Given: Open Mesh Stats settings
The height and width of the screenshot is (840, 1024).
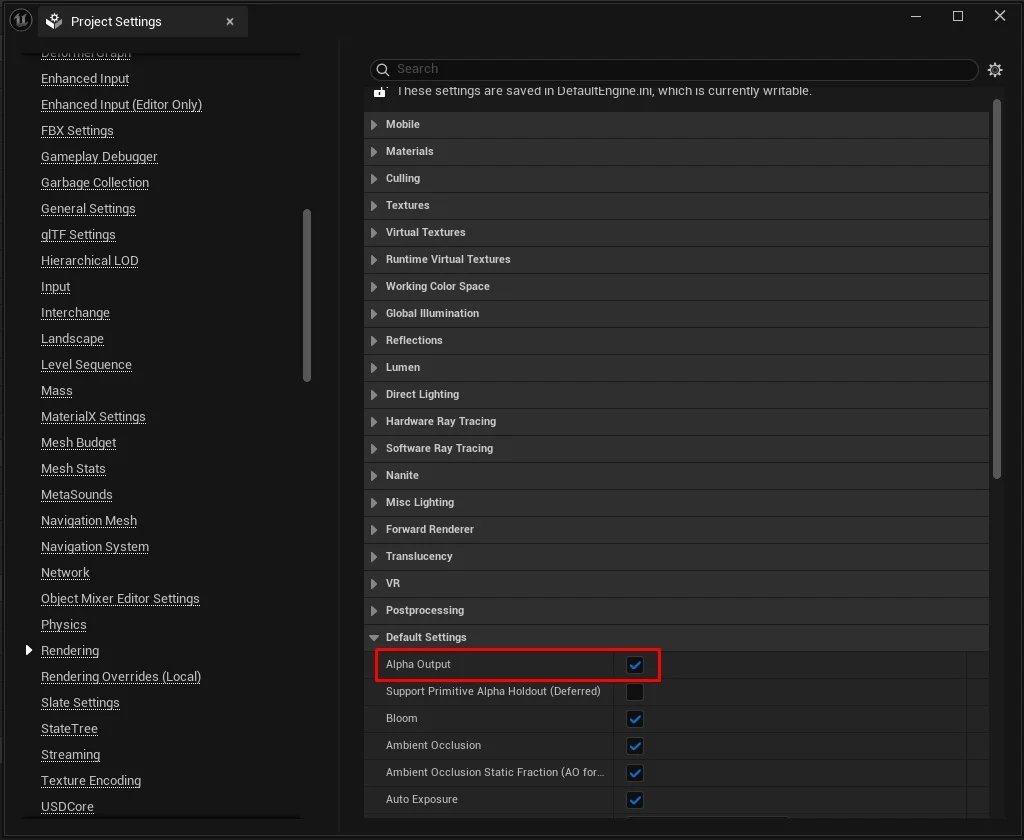Looking at the screenshot, I should click(x=73, y=470).
